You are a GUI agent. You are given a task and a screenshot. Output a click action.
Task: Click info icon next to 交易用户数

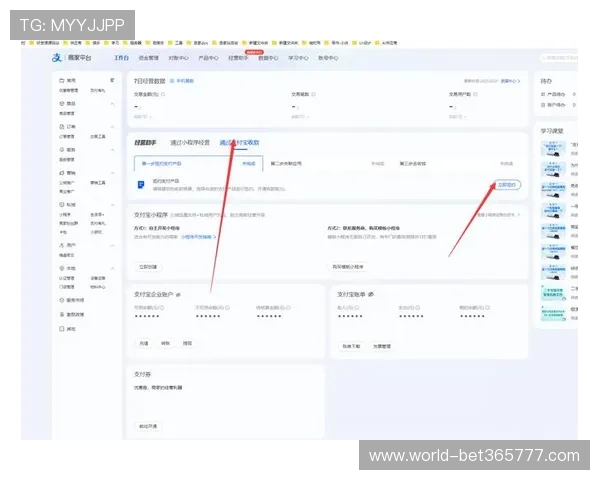(476, 94)
